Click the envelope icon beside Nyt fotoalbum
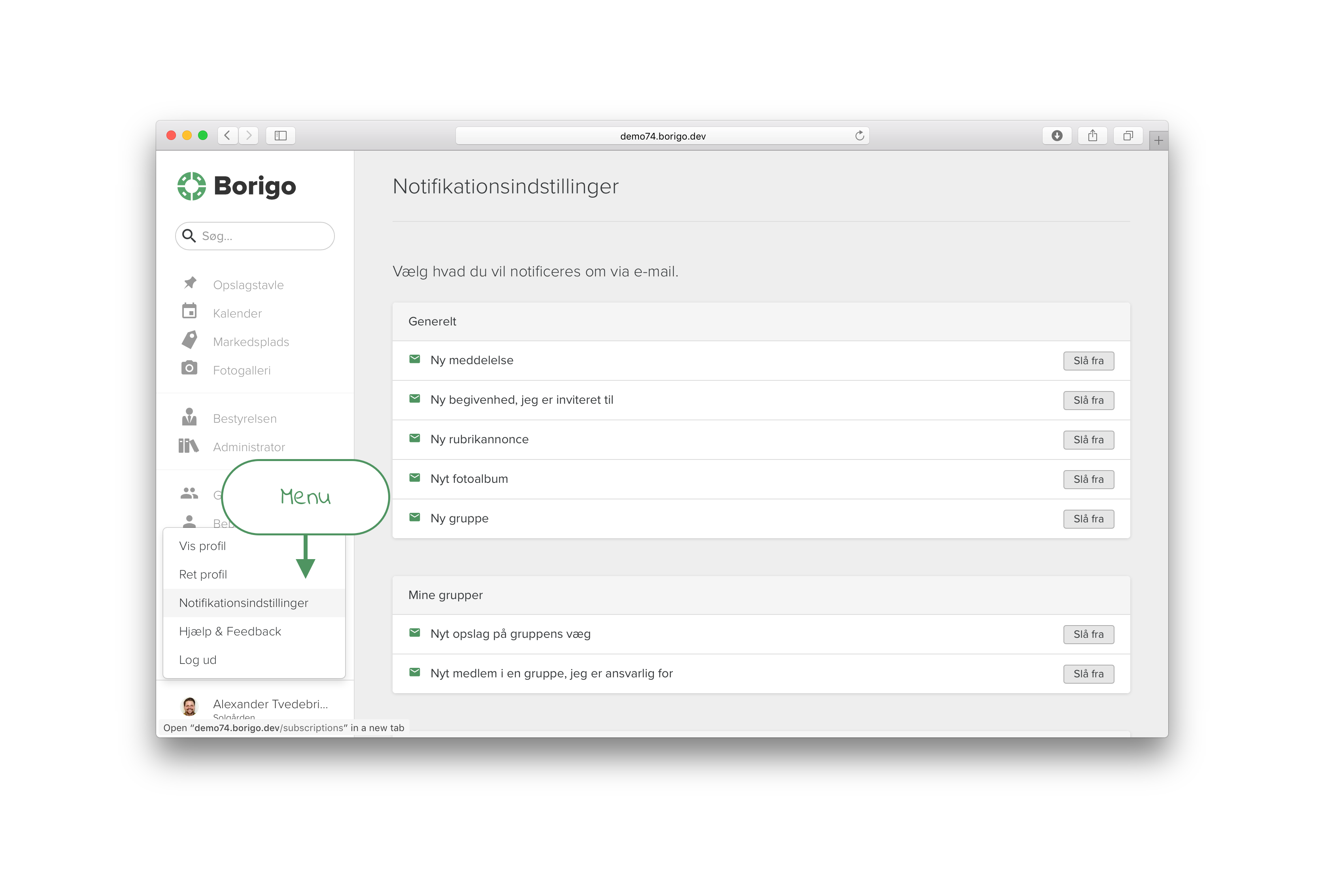 (x=415, y=478)
